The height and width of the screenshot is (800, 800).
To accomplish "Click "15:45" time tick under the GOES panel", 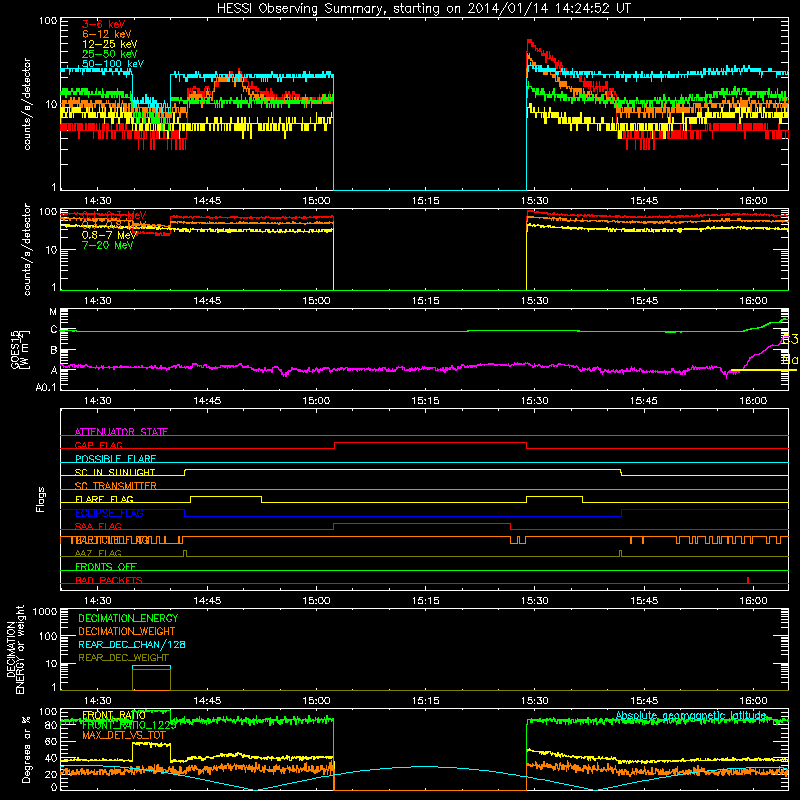I will [644, 401].
